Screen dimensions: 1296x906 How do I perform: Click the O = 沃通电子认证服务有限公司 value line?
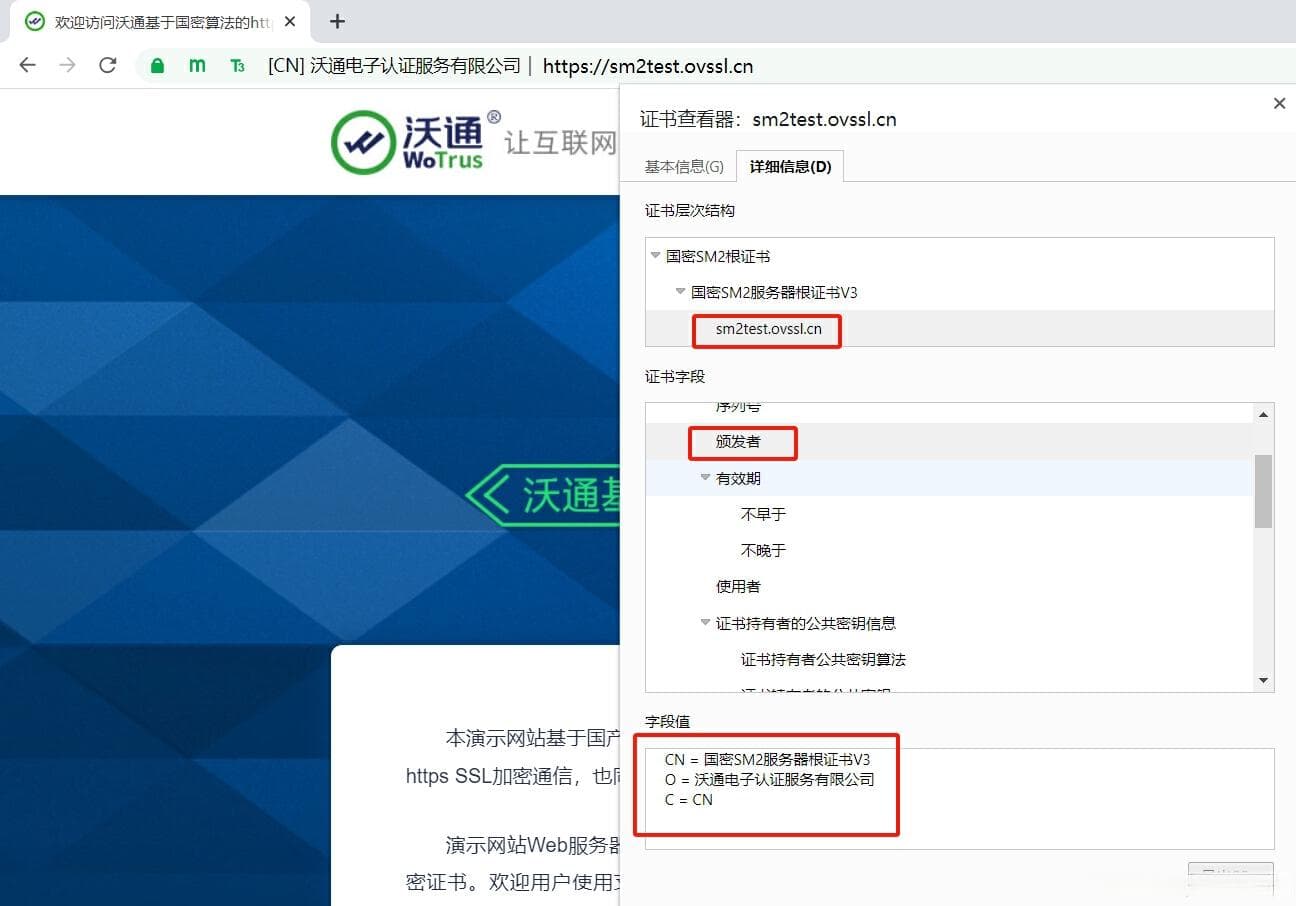pos(769,779)
